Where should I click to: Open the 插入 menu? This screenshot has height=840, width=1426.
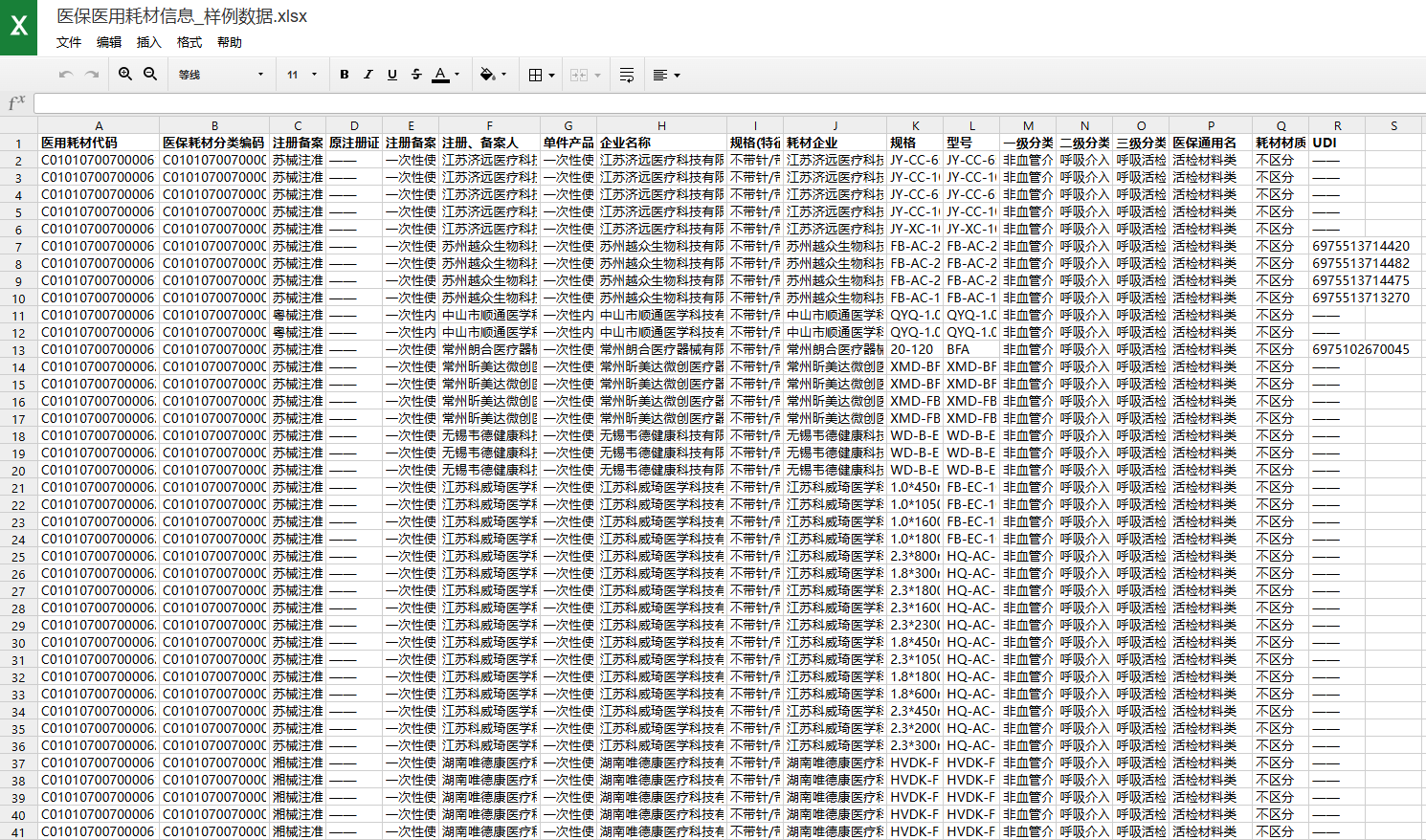(x=149, y=42)
